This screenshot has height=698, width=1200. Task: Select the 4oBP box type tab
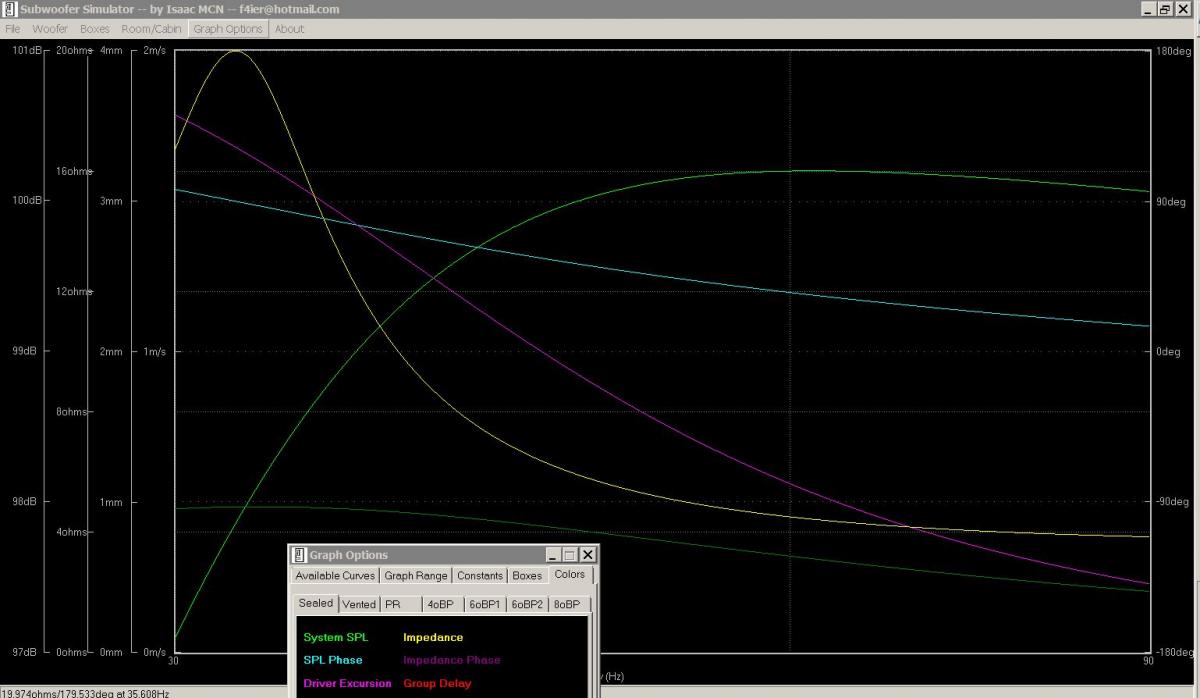pos(441,604)
